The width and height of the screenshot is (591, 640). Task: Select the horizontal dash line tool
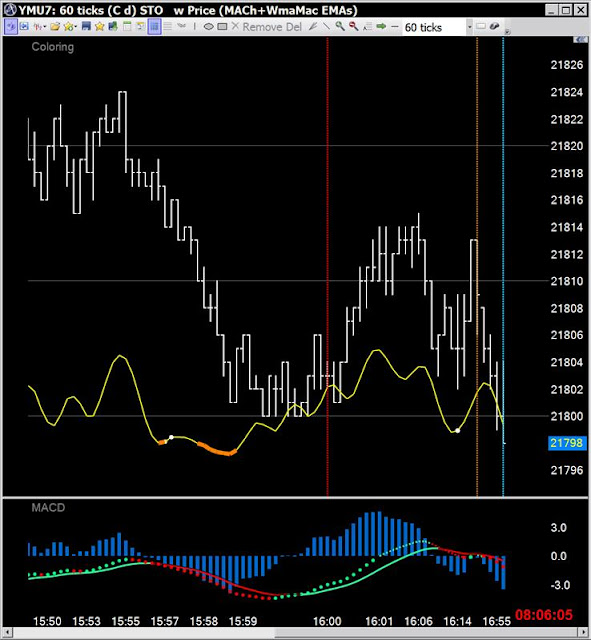pyautogui.click(x=394, y=27)
